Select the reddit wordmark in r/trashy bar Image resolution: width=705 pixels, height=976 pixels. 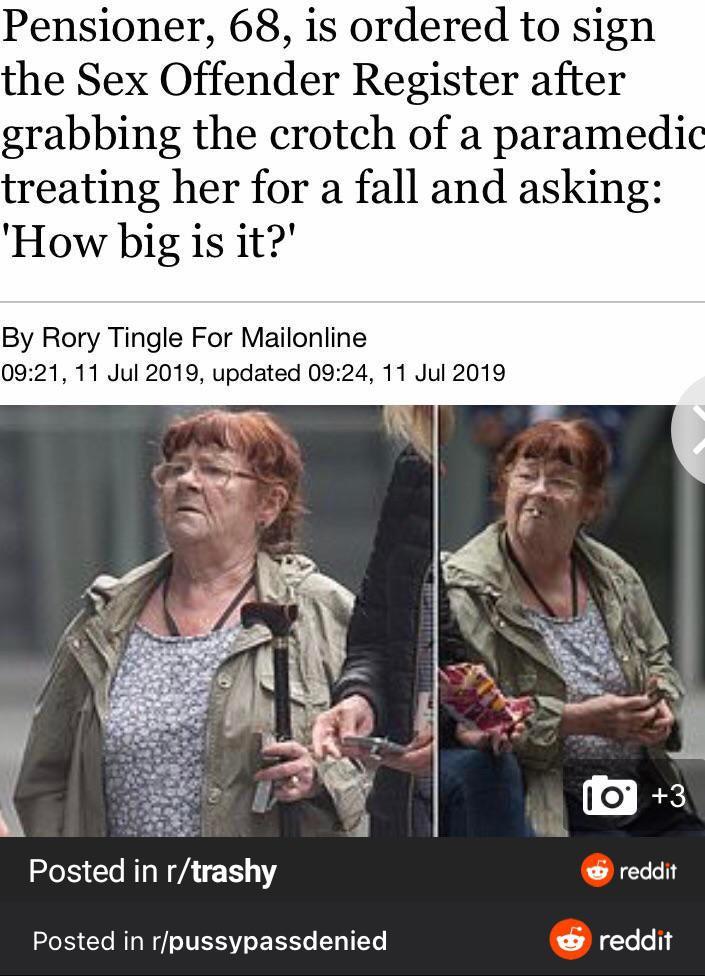coord(648,871)
